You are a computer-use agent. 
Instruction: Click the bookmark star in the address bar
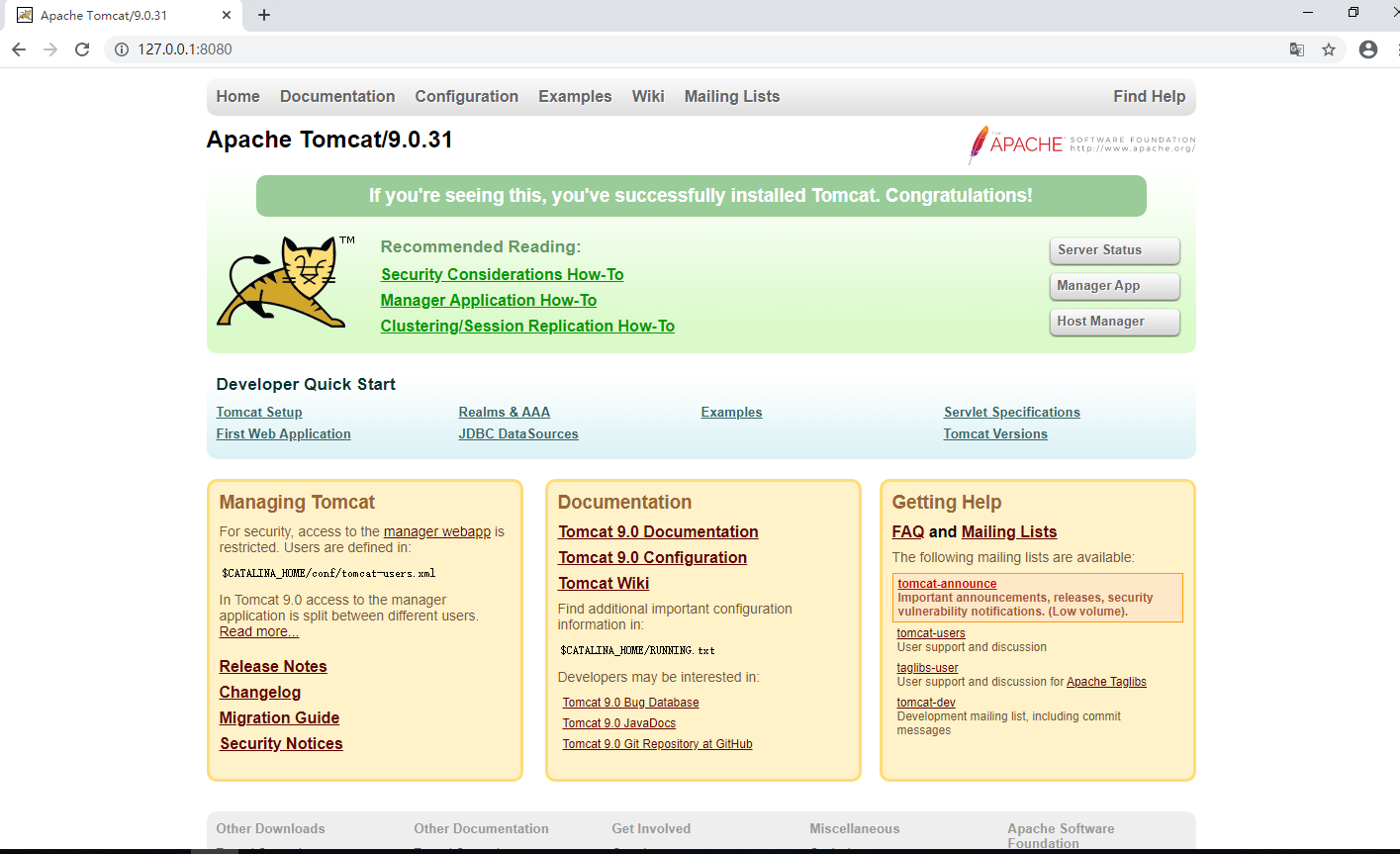pos(1329,48)
